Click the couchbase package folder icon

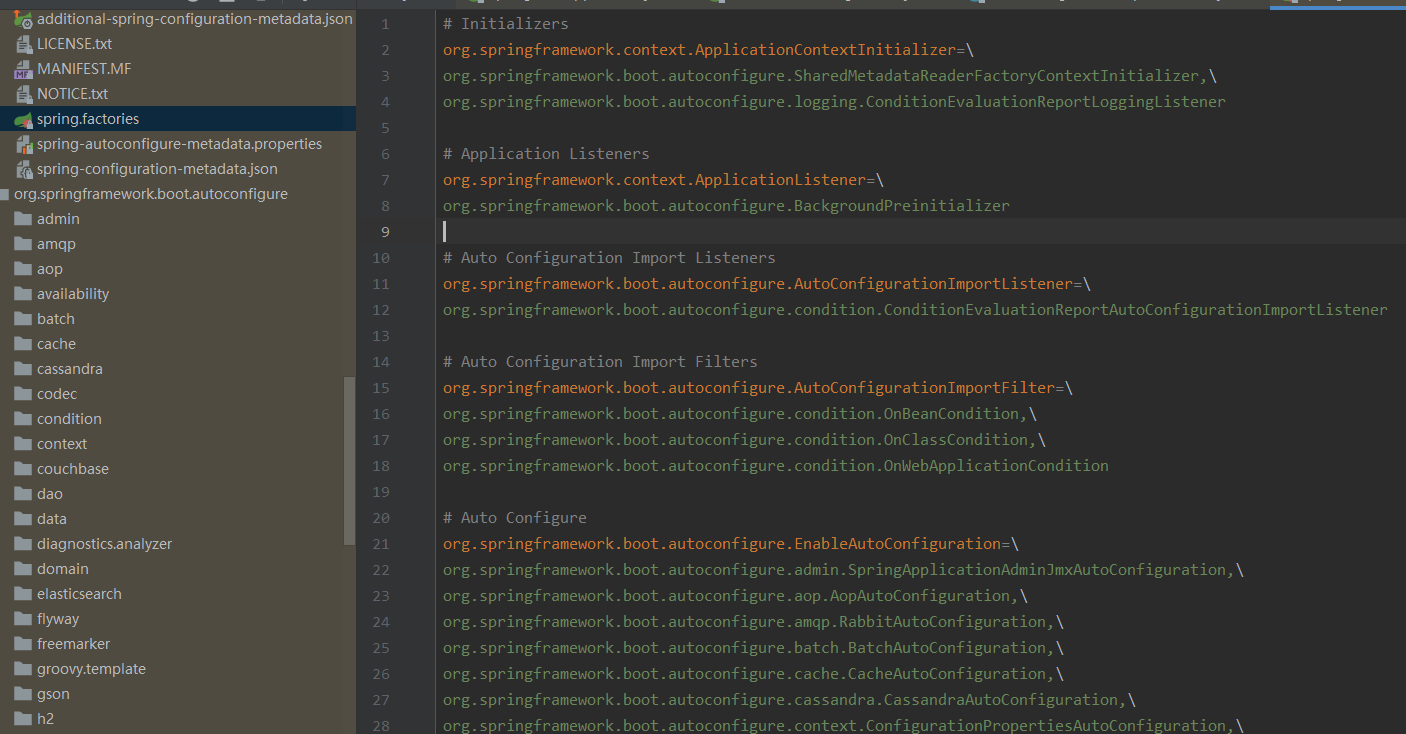pos(23,469)
